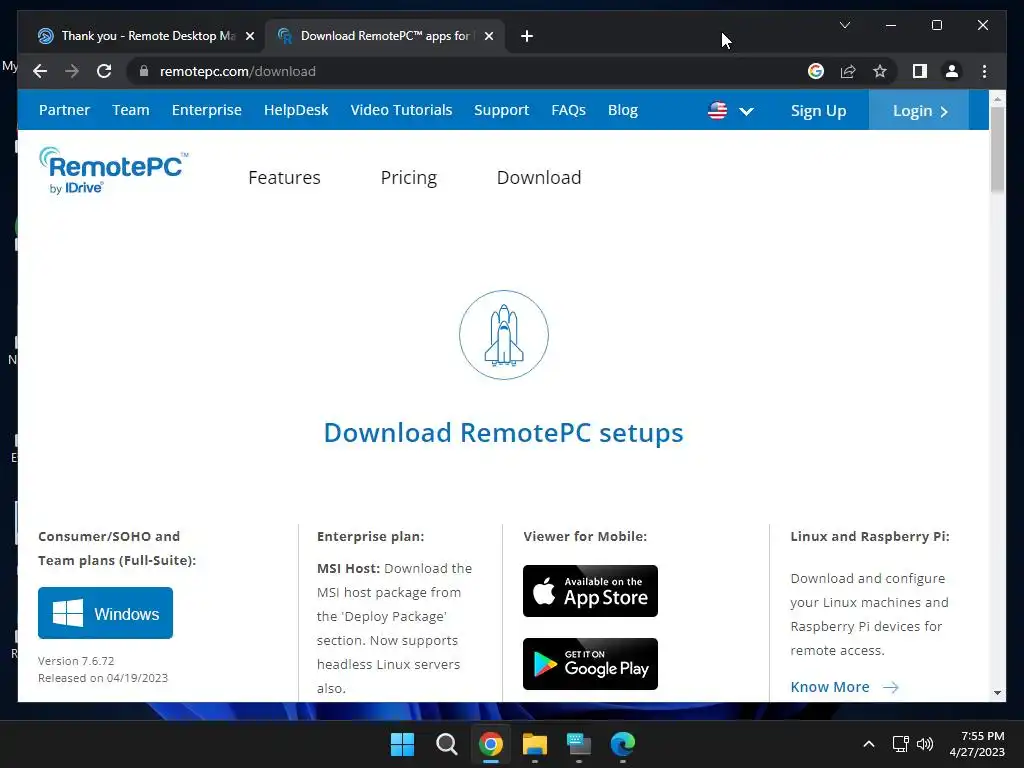Click the scrollbar down arrow
The width and height of the screenshot is (1024, 768).
(997, 692)
